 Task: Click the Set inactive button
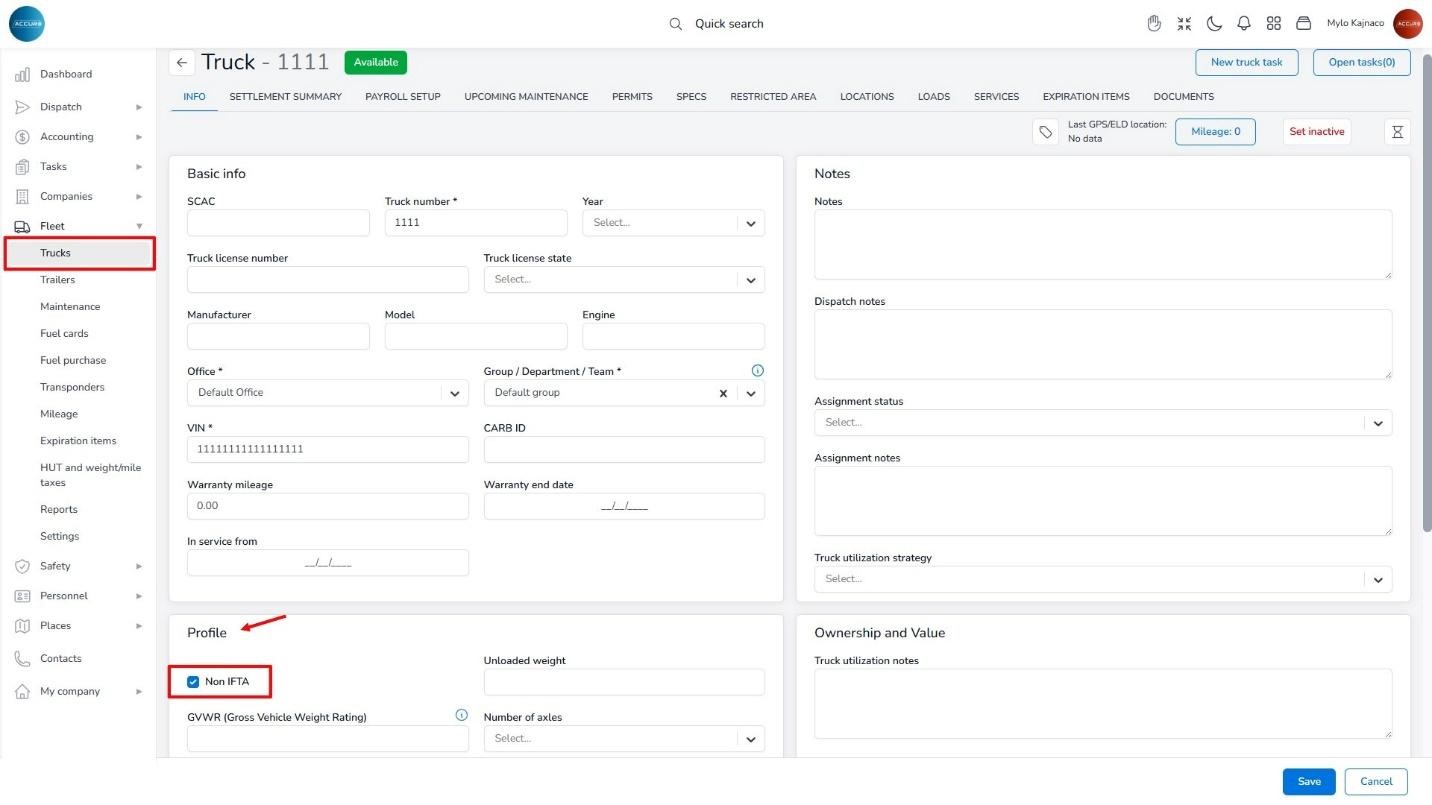pos(1316,132)
